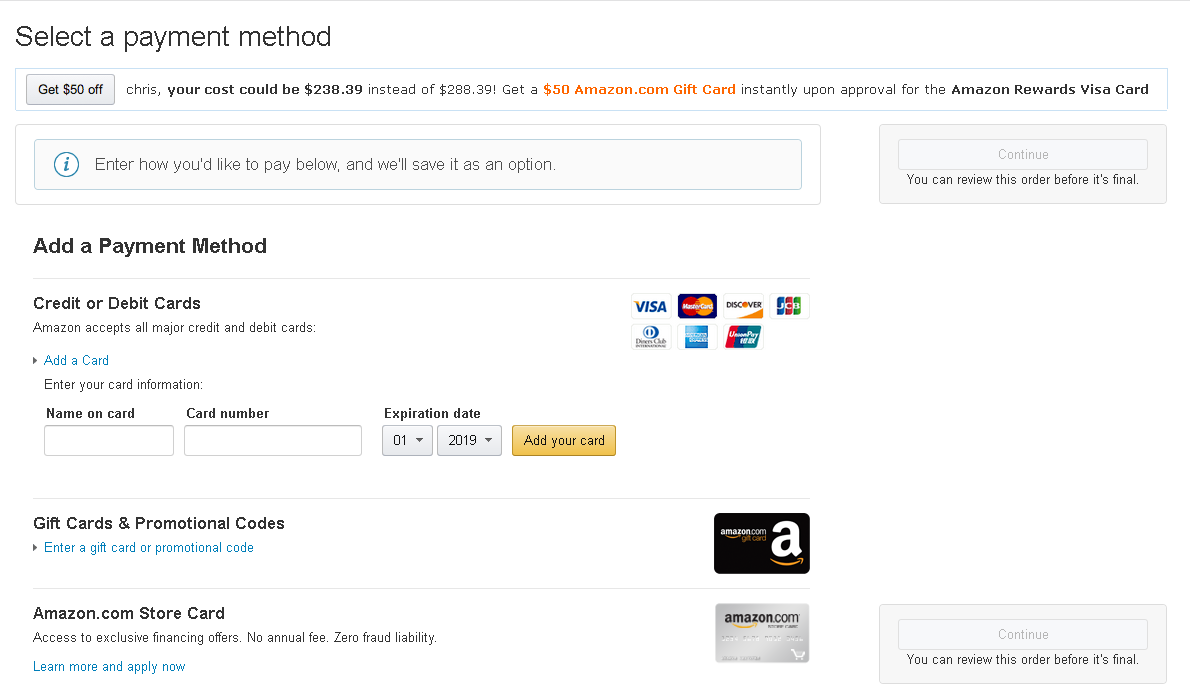Screen dimensions: 1190x699
Task: Focus the Card number field
Action: click(x=273, y=440)
